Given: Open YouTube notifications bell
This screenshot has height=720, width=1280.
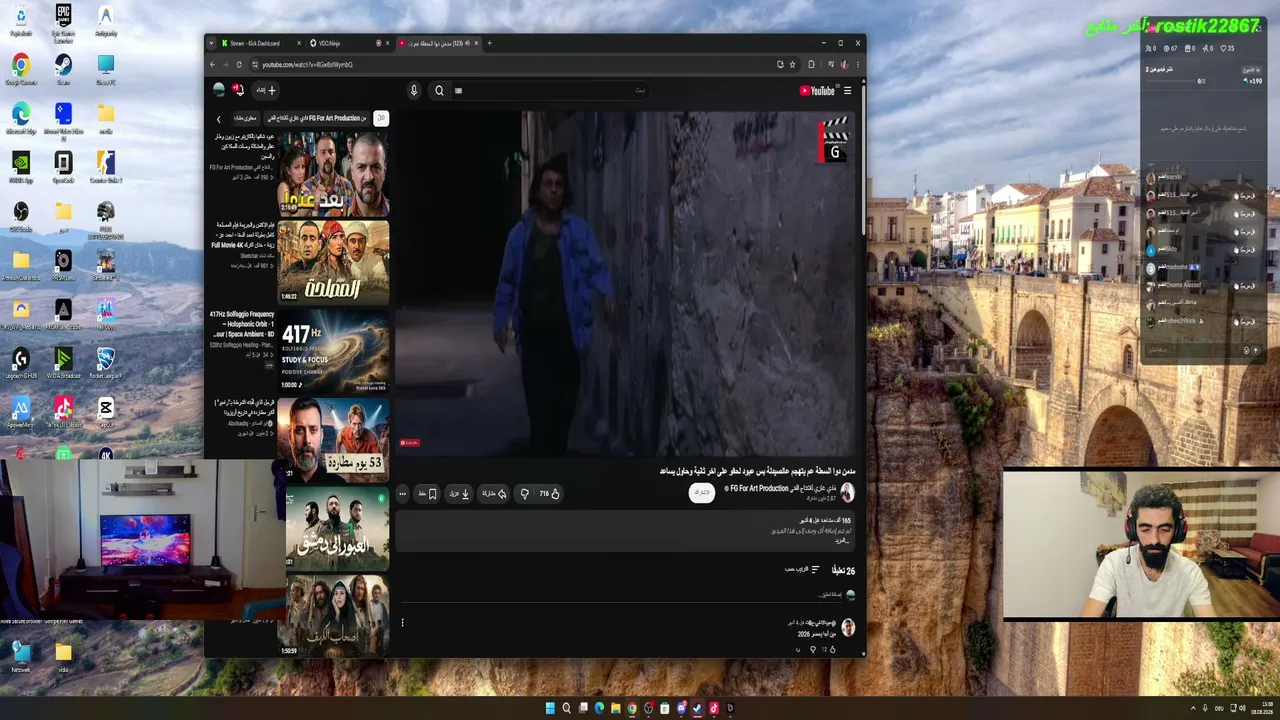Looking at the screenshot, I should point(238,90).
